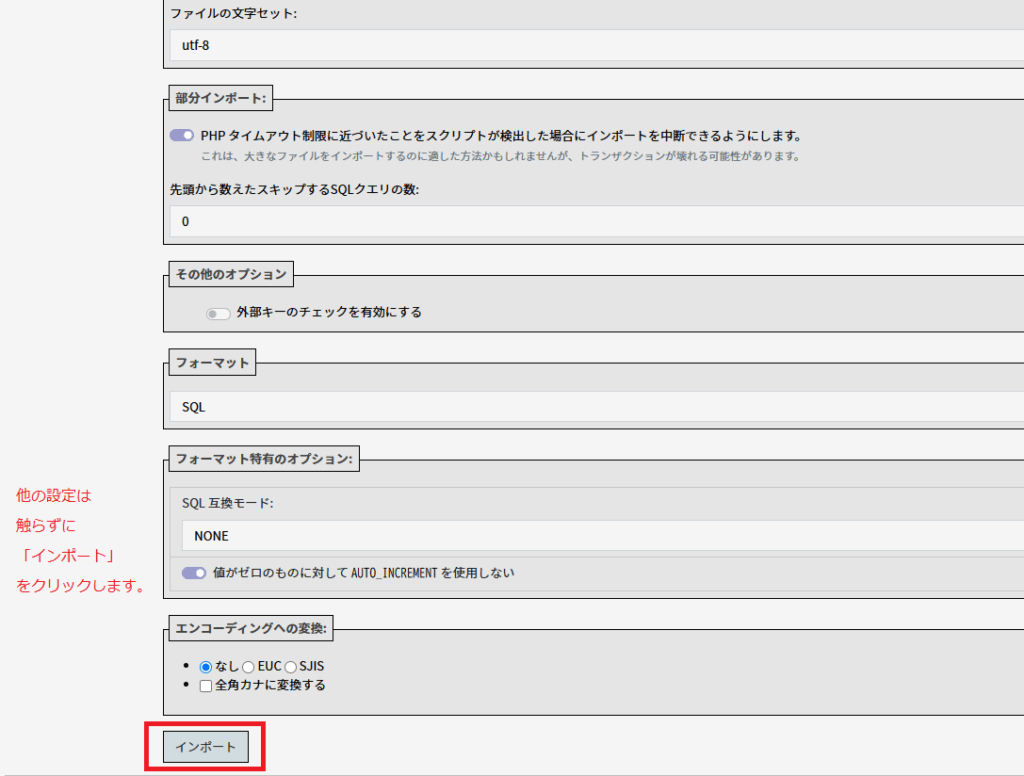Click the フォーマット section heading
Viewport: 1024px width, 776px height.
point(212,365)
